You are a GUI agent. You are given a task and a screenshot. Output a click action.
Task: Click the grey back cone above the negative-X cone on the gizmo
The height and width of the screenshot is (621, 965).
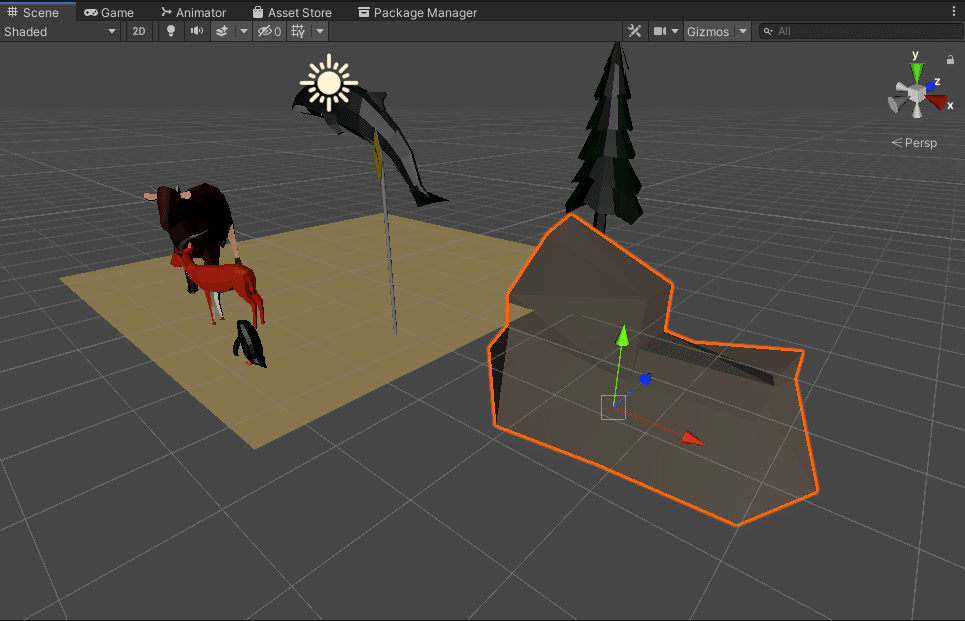coord(903,89)
